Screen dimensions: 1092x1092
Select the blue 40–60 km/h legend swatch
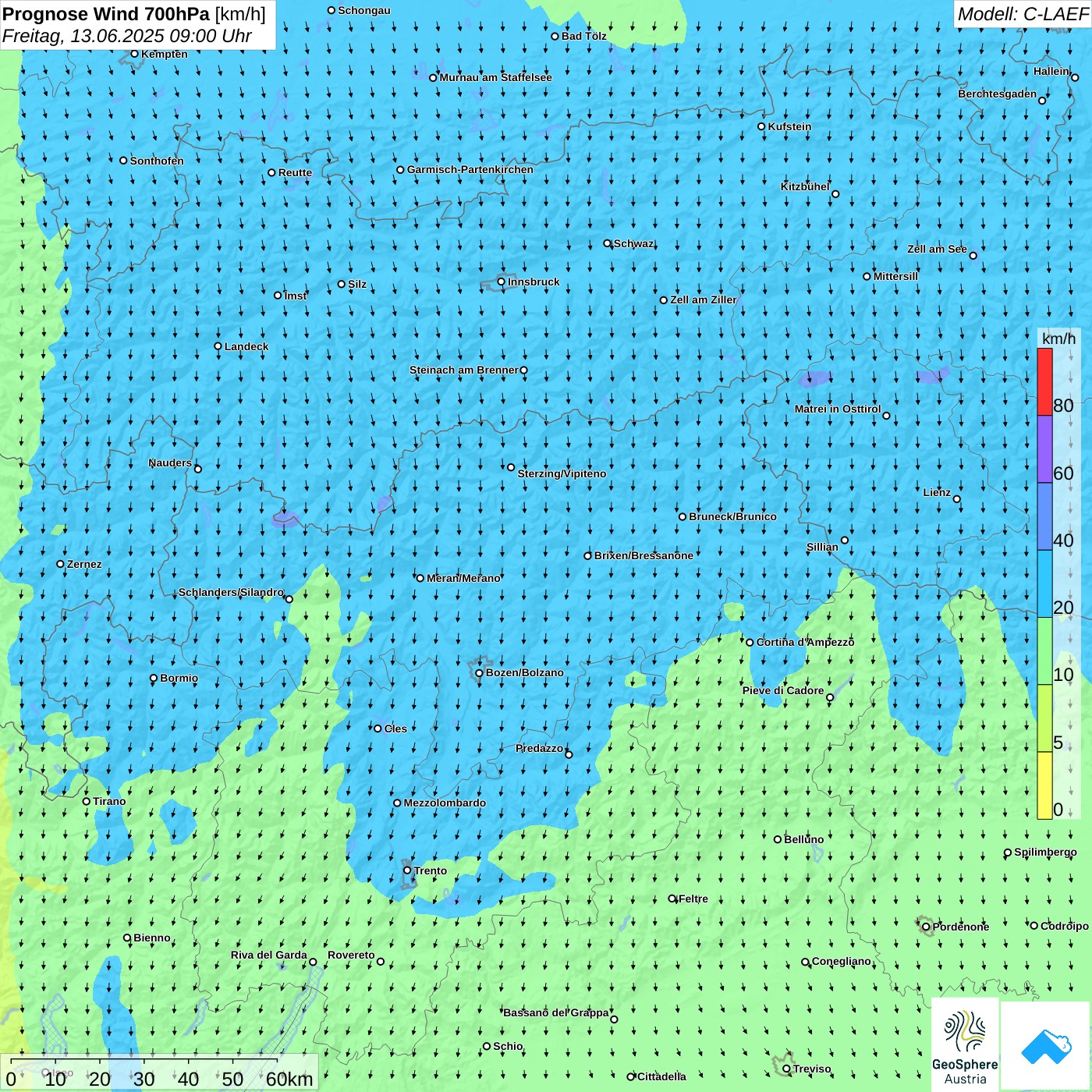pyautogui.click(x=1044, y=517)
